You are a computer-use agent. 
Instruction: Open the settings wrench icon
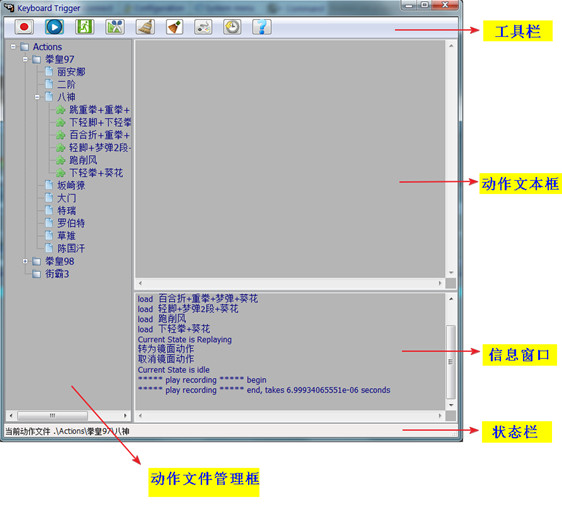click(203, 27)
